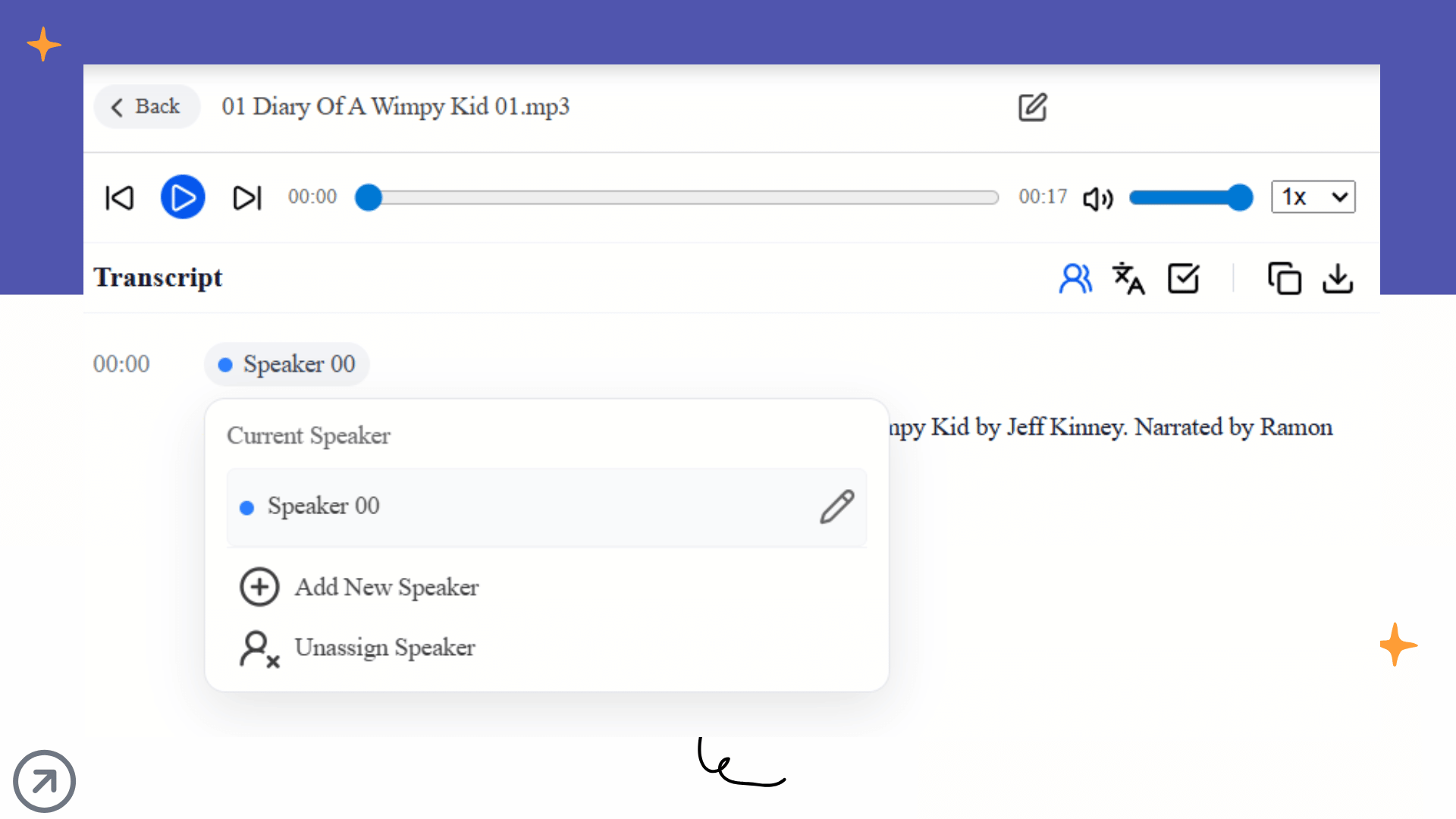Open the speakers icon in Transcript toolbar

1075,278
